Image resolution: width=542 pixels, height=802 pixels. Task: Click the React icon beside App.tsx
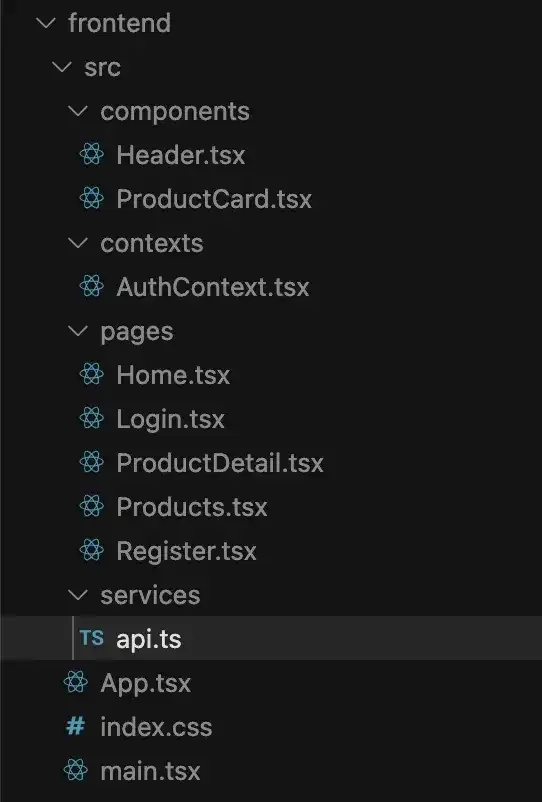point(76,682)
